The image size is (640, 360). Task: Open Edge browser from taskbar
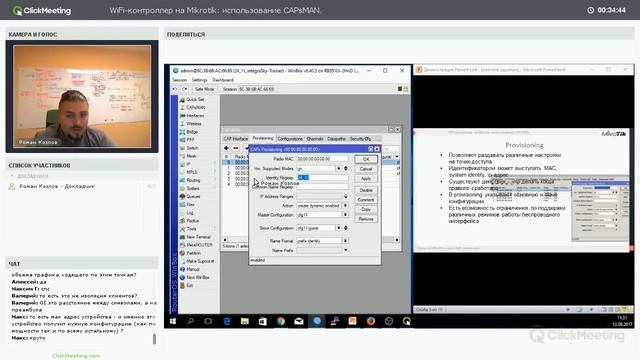coord(227,321)
